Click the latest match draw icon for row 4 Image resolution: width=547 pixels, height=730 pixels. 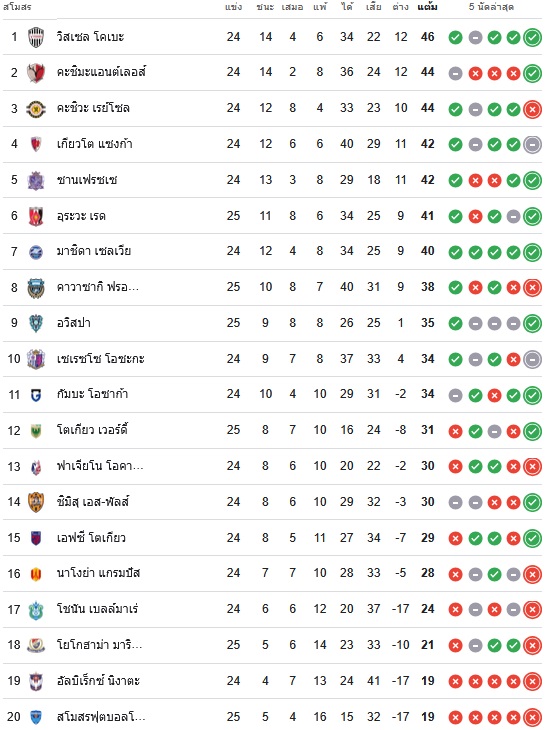[x=532, y=145]
